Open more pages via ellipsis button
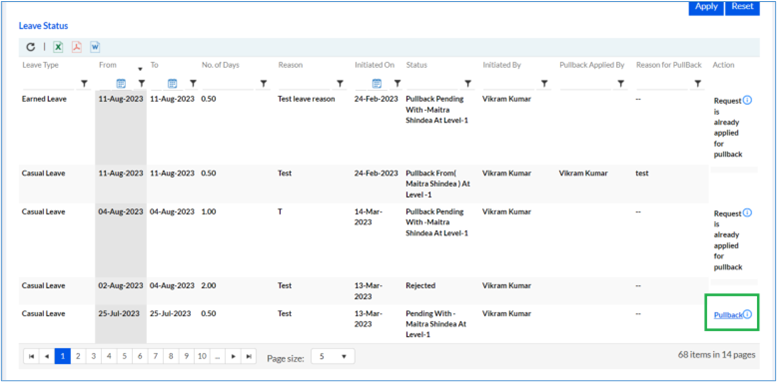The height and width of the screenshot is (382, 777). click(218, 356)
